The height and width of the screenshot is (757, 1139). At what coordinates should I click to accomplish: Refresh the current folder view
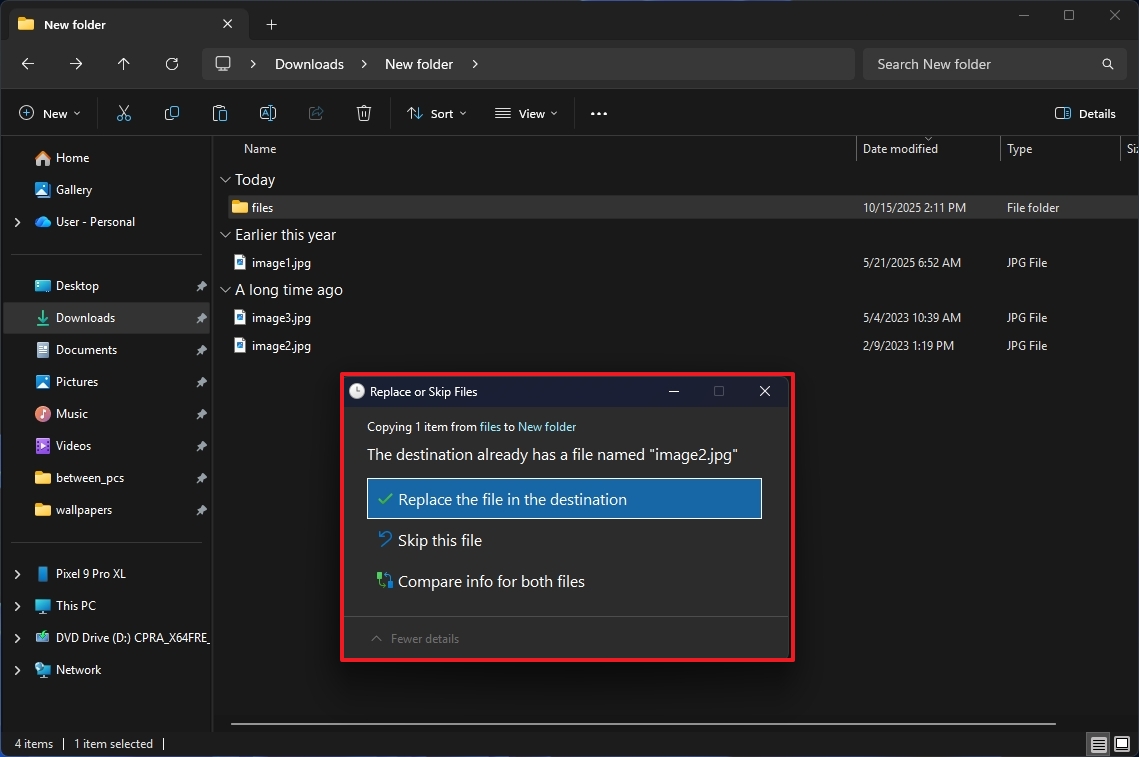[171, 63]
